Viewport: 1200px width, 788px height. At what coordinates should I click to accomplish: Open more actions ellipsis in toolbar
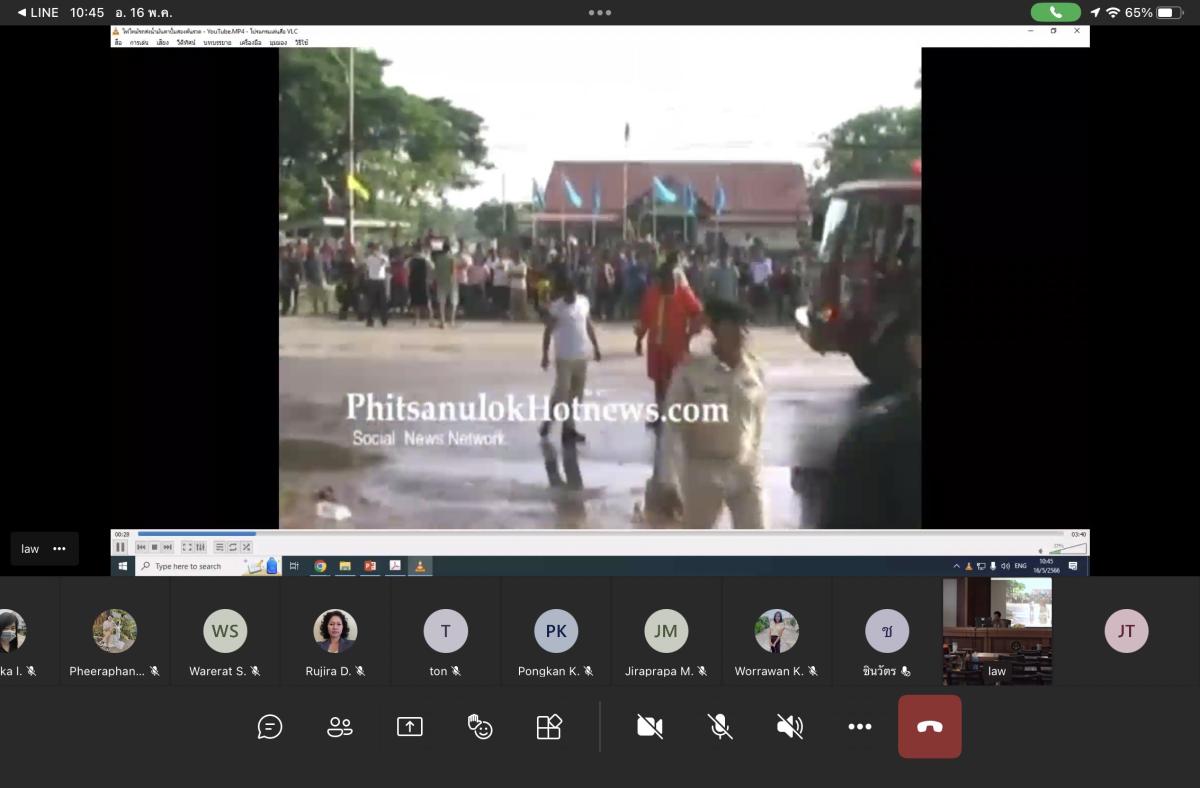tap(860, 727)
